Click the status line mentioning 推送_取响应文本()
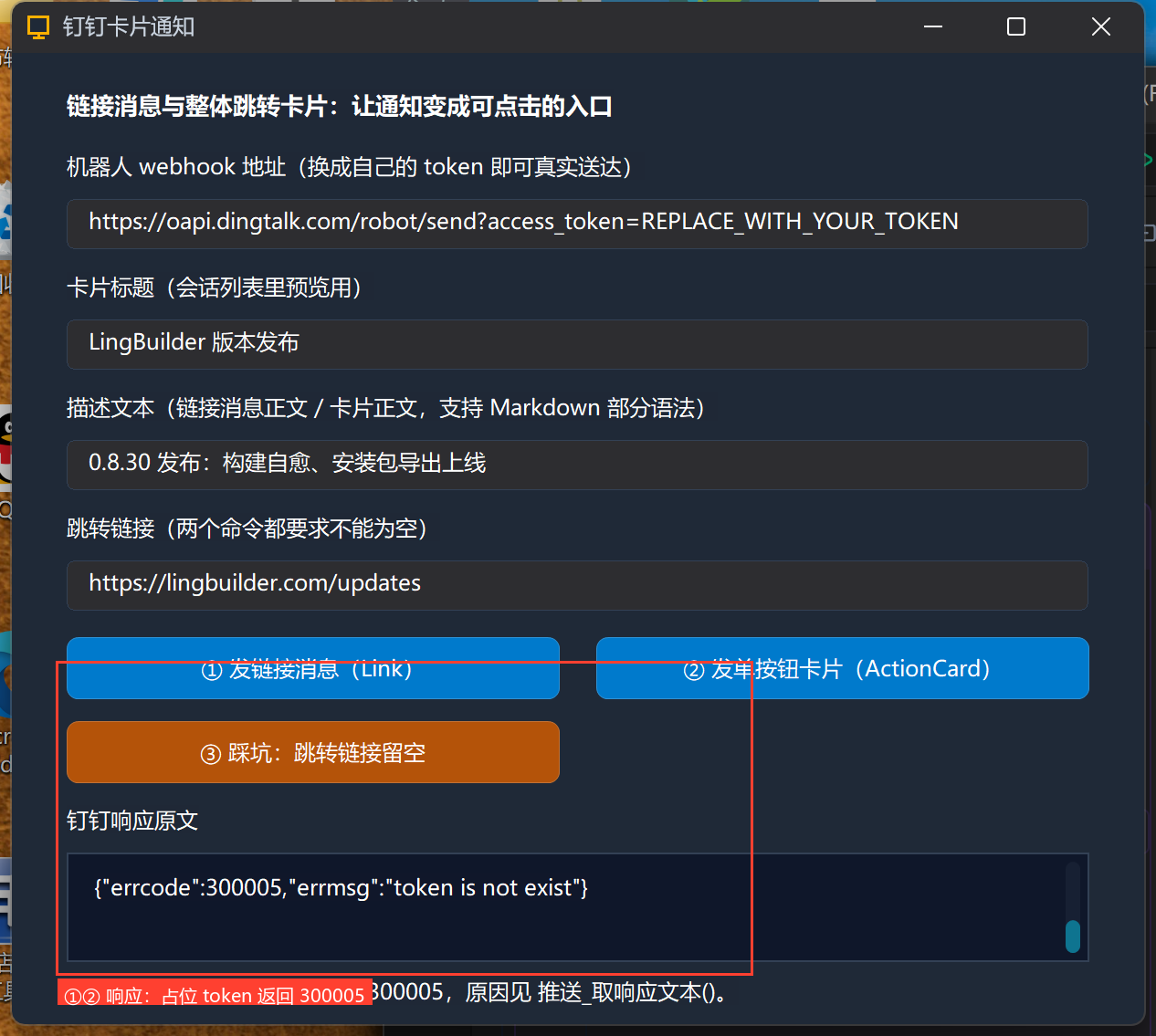The width and height of the screenshot is (1156, 1036). click(552, 991)
